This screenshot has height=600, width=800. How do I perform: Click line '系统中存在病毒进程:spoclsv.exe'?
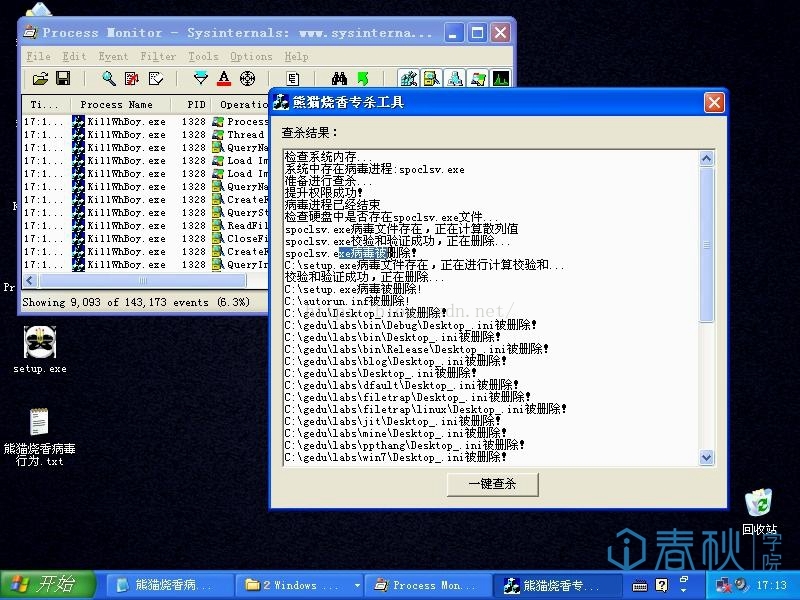point(374,169)
